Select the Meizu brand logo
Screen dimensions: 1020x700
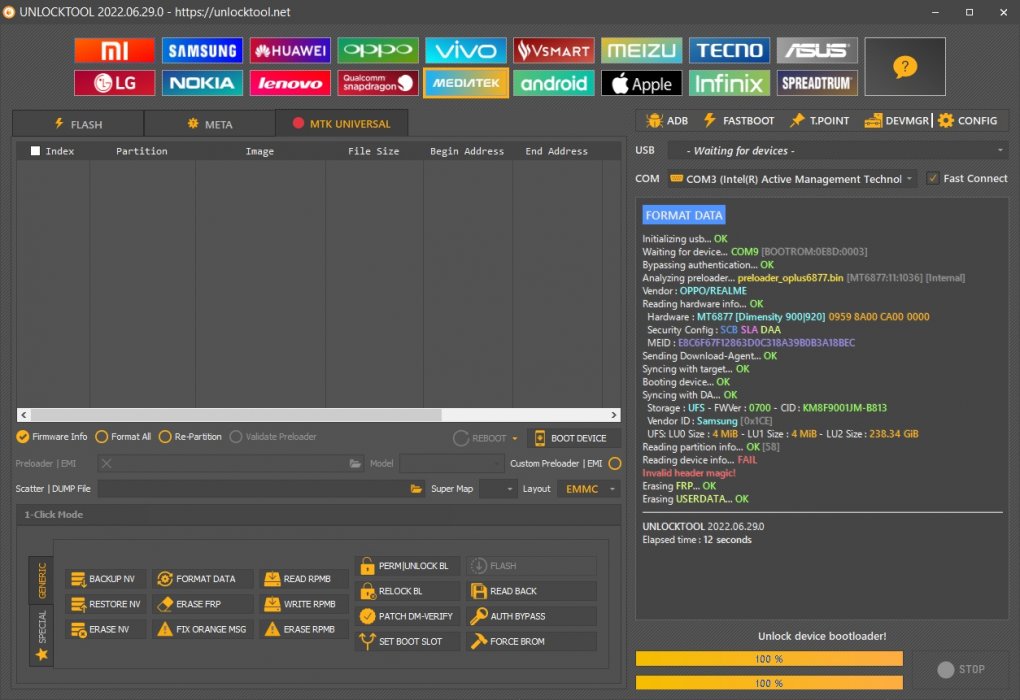point(641,50)
